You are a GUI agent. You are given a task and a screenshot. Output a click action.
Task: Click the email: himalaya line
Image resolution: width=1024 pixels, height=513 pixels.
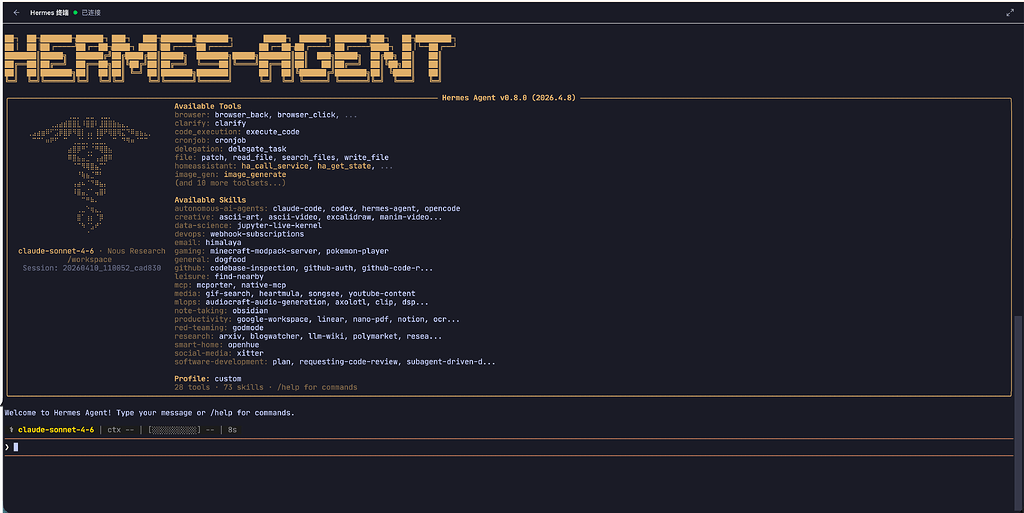pyautogui.click(x=208, y=242)
